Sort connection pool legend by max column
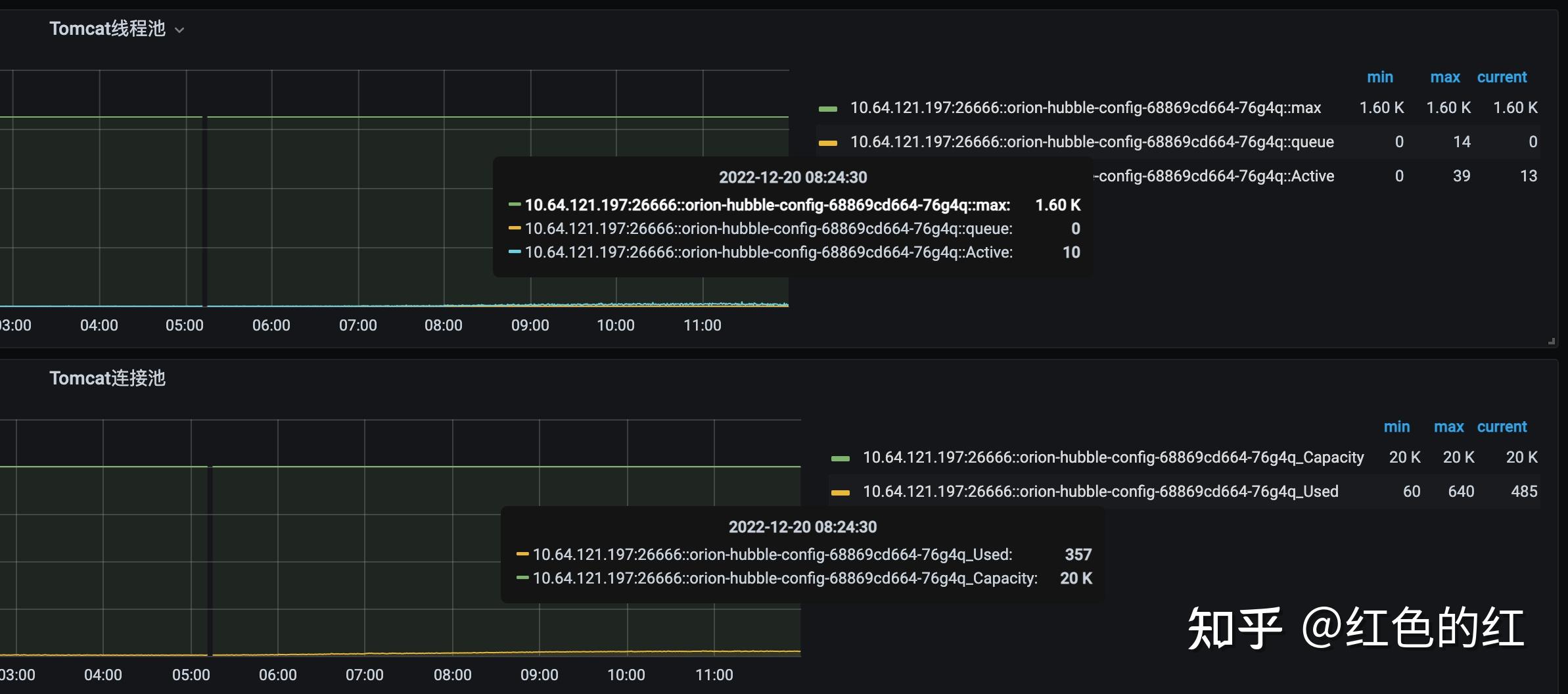 tap(1448, 427)
